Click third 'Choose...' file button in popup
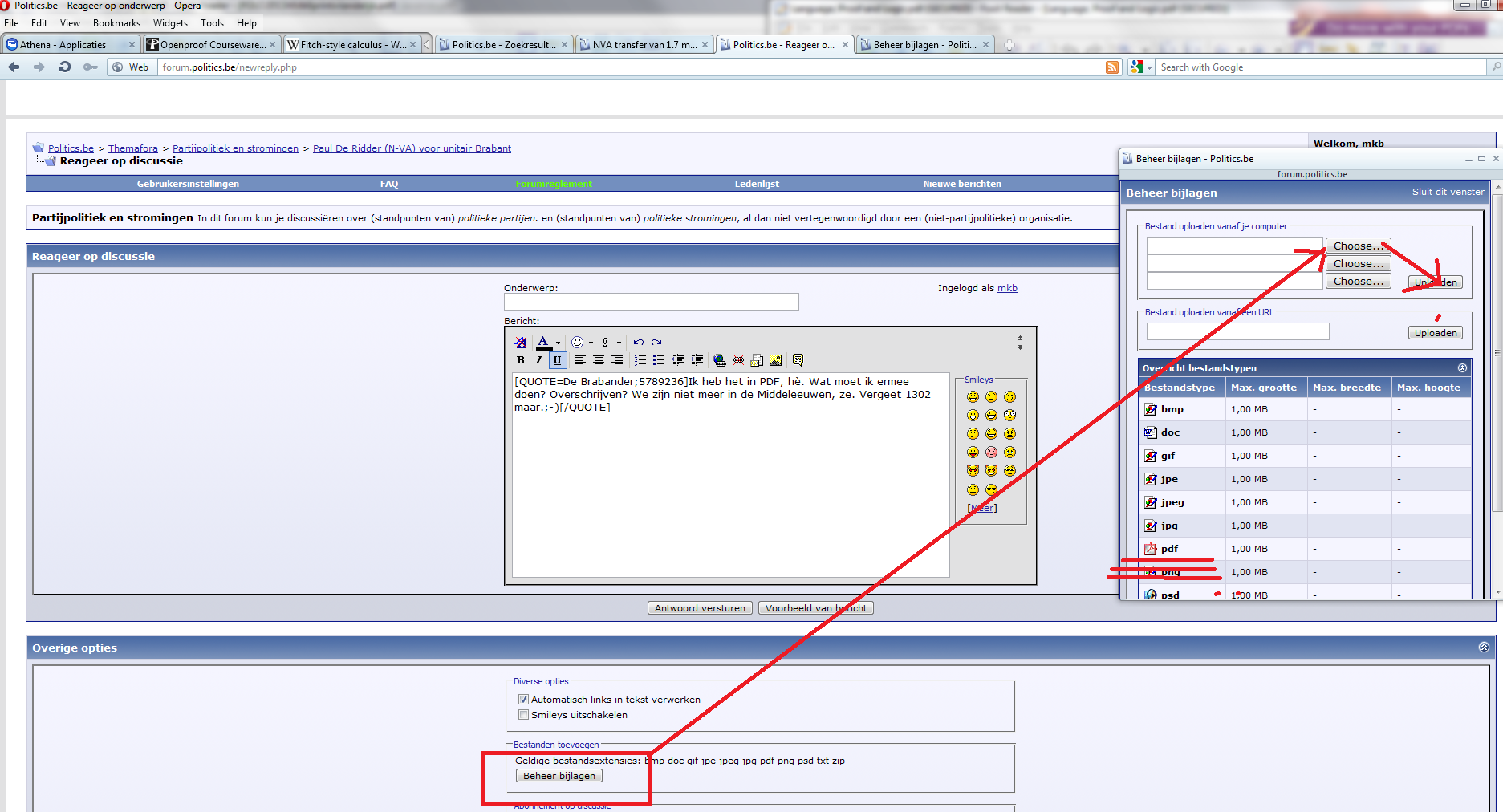Screen dimensions: 1503x812 point(1358,282)
